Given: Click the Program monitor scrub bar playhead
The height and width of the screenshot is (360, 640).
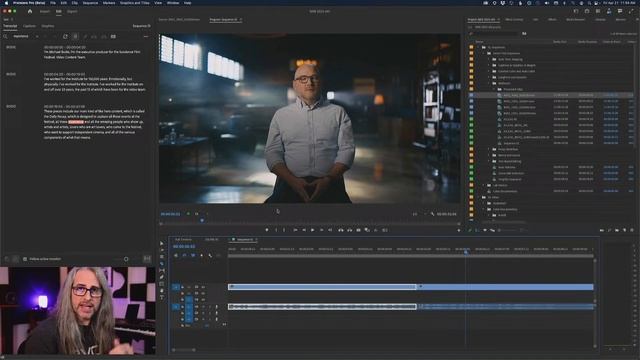Looking at the screenshot, I should point(202,220).
